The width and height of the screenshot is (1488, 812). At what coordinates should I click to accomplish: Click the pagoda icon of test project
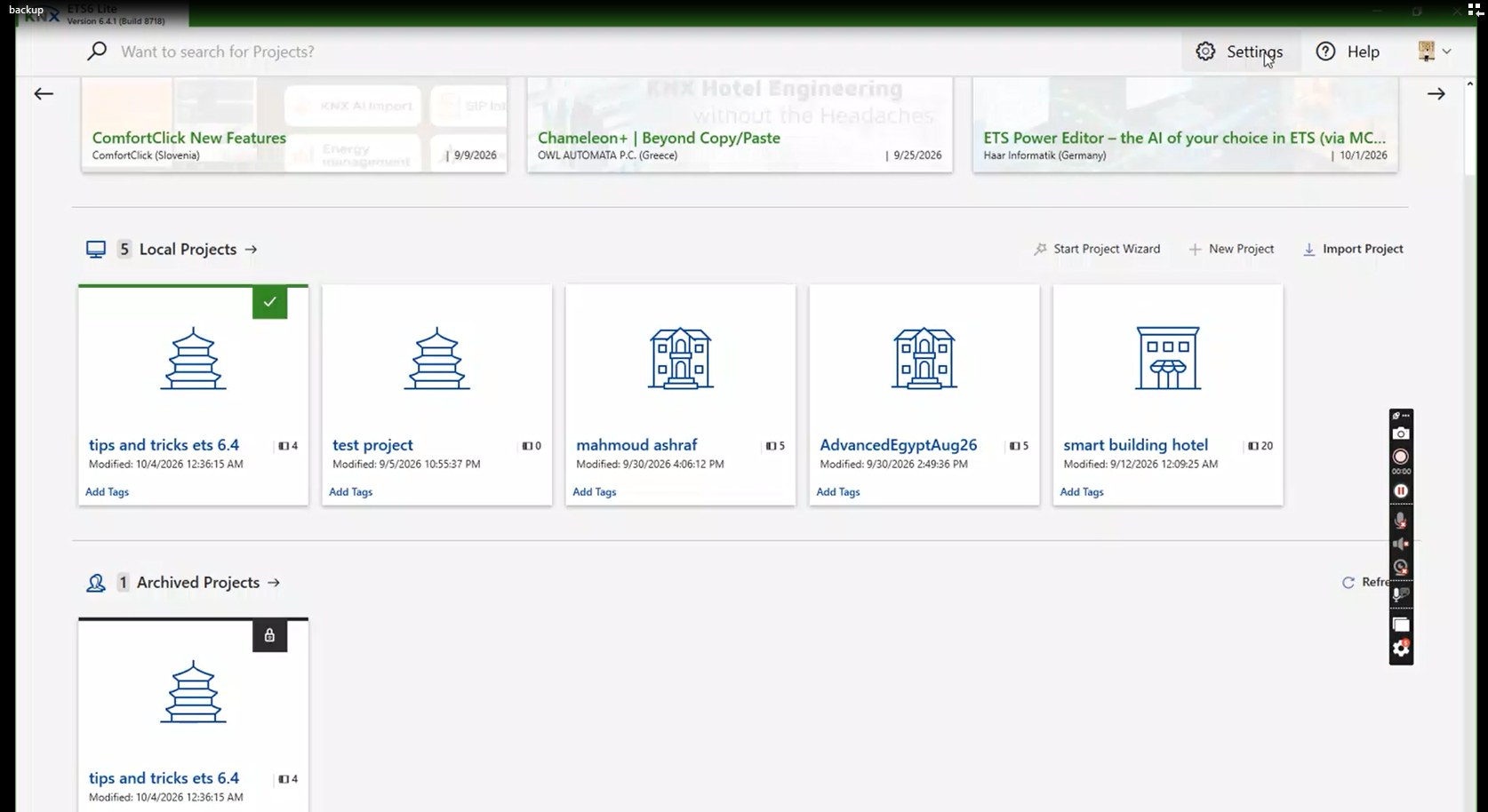[x=437, y=358]
